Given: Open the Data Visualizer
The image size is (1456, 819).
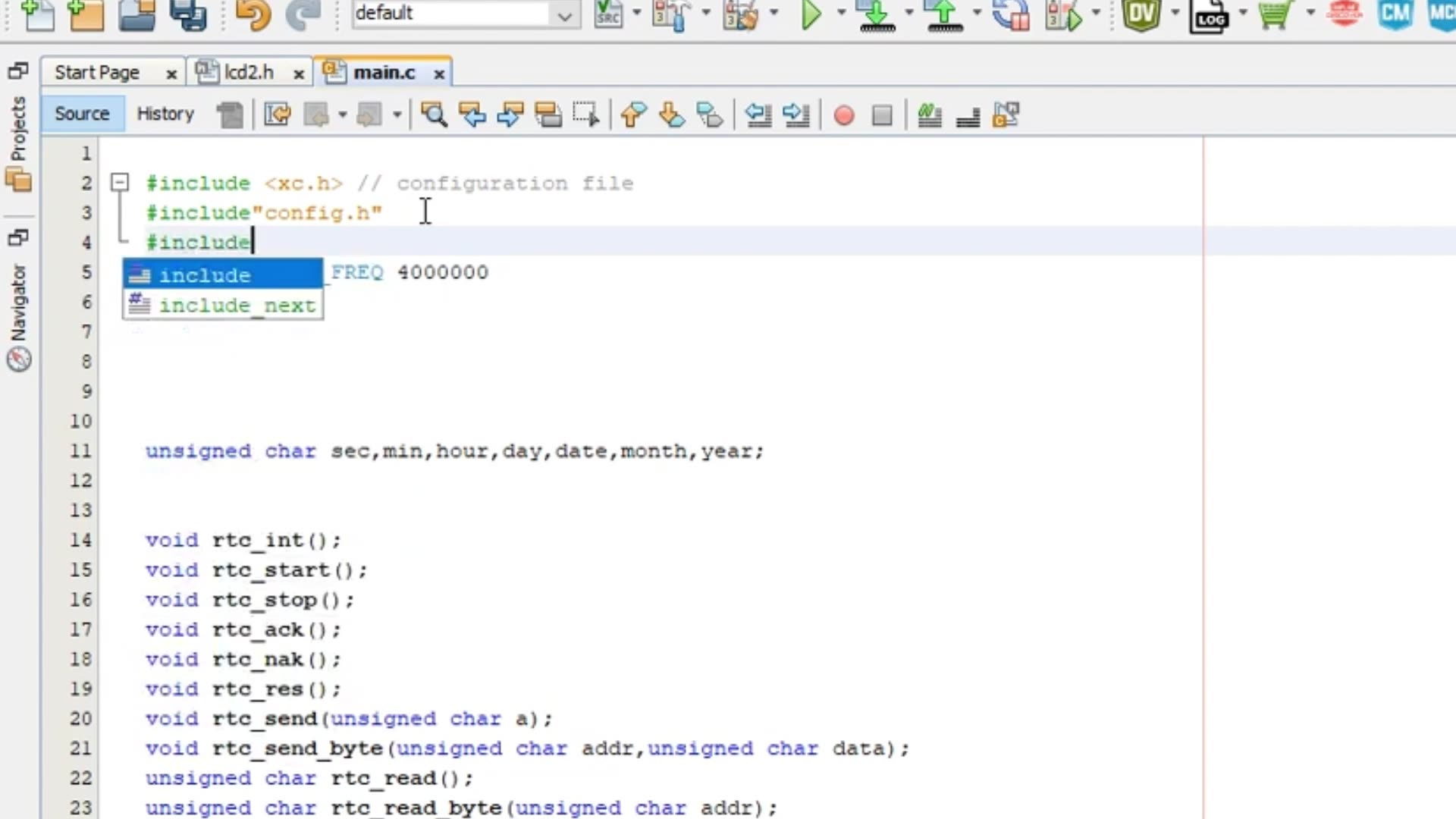Looking at the screenshot, I should (1141, 15).
